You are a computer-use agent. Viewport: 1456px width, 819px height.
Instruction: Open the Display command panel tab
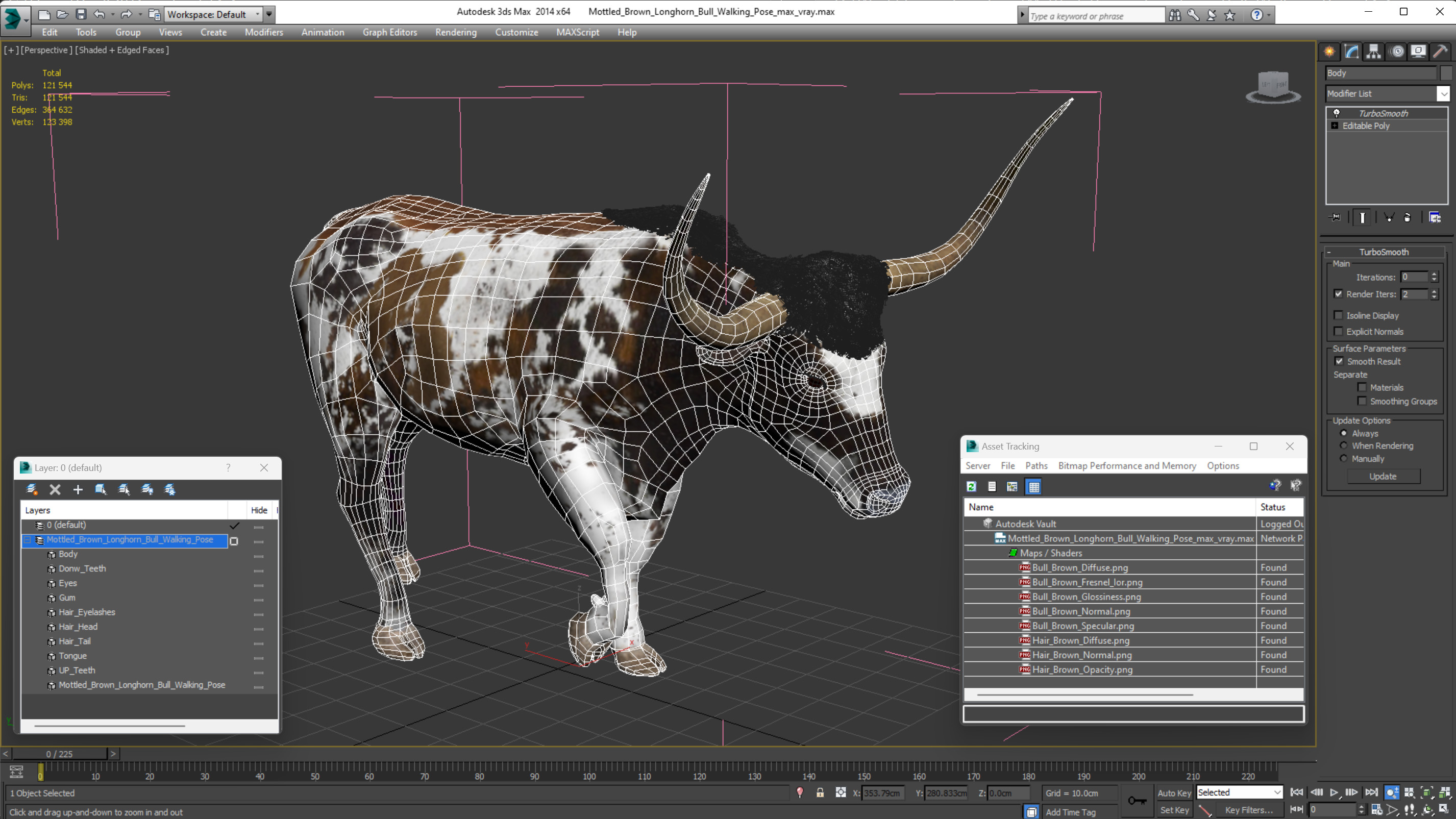1418,52
